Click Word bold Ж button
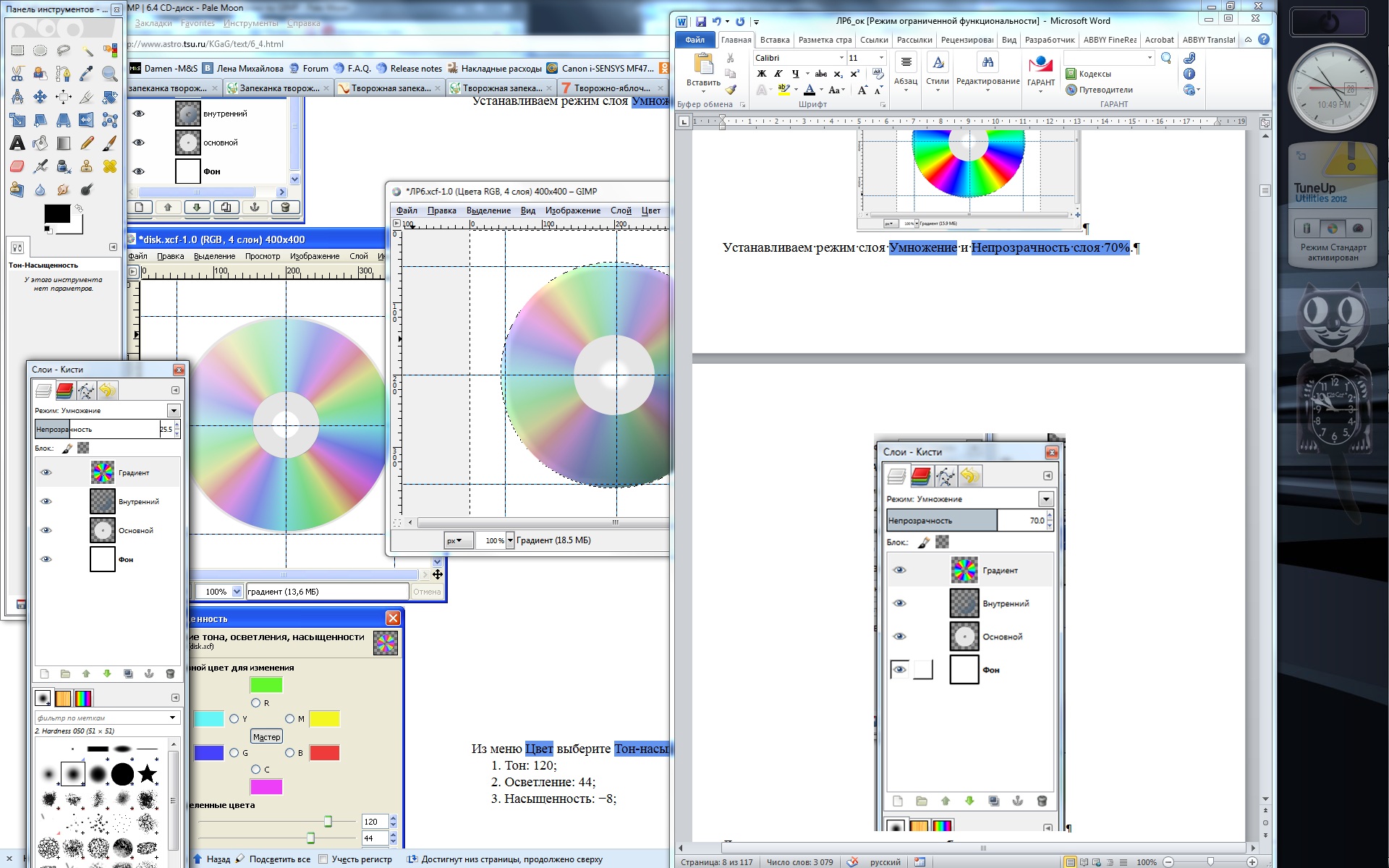This screenshot has height=868, width=1389. pos(761,74)
